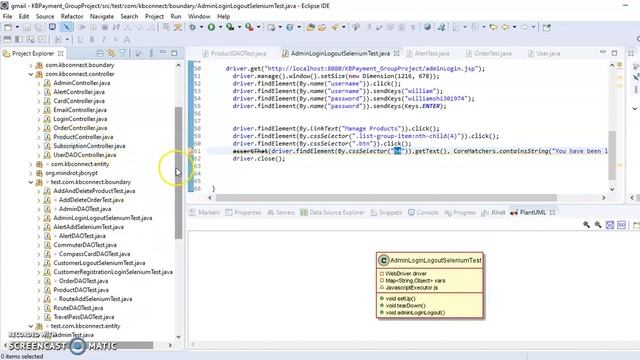Select AdminController.java in Project Explorer
640x360 pixels.
(82, 83)
